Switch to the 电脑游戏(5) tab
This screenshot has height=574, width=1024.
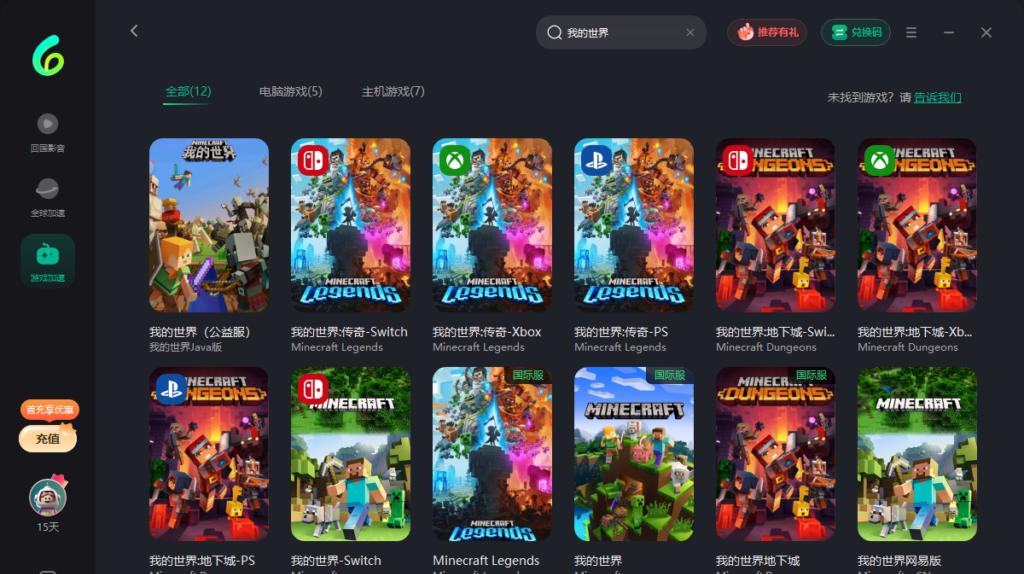(x=291, y=91)
